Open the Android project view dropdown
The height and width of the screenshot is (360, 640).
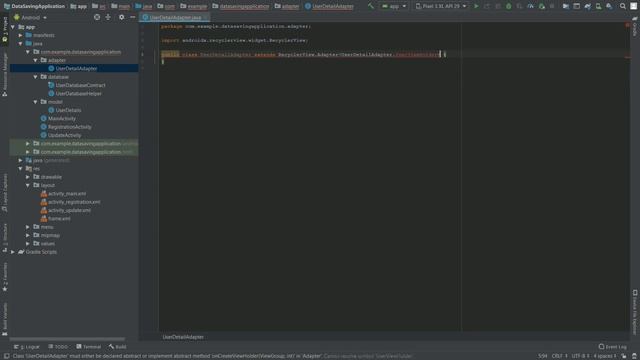(31, 18)
